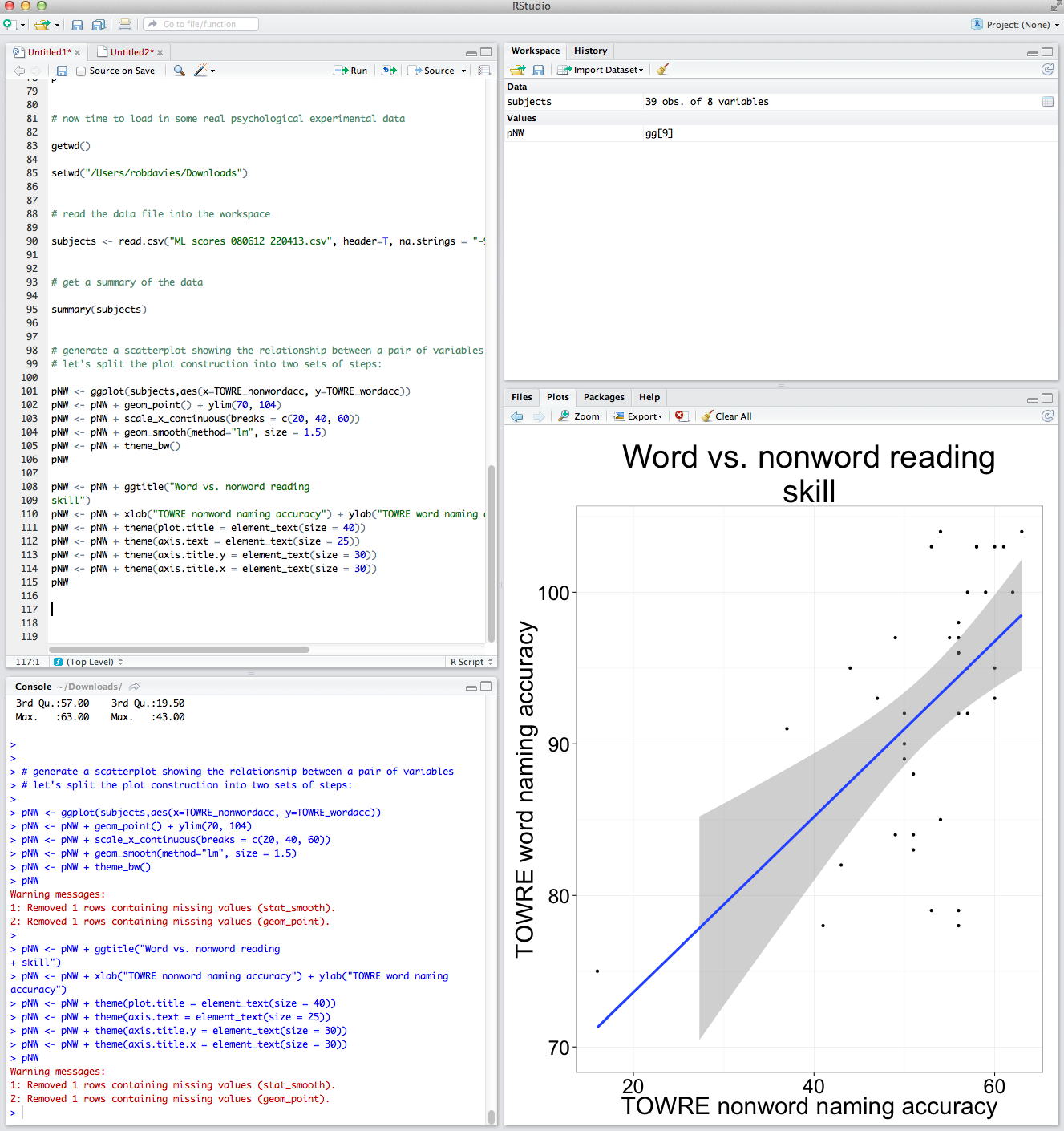Open the R Script file type selector
The image size is (1064, 1131).
(x=471, y=662)
